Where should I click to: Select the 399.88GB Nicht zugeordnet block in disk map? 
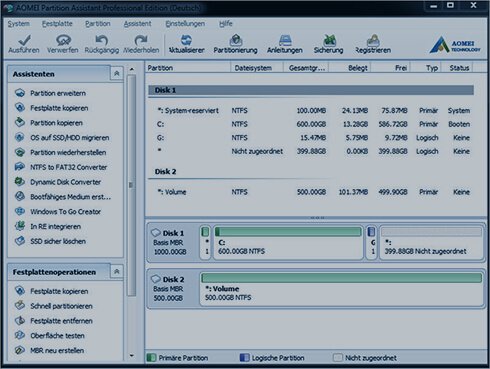(x=431, y=242)
